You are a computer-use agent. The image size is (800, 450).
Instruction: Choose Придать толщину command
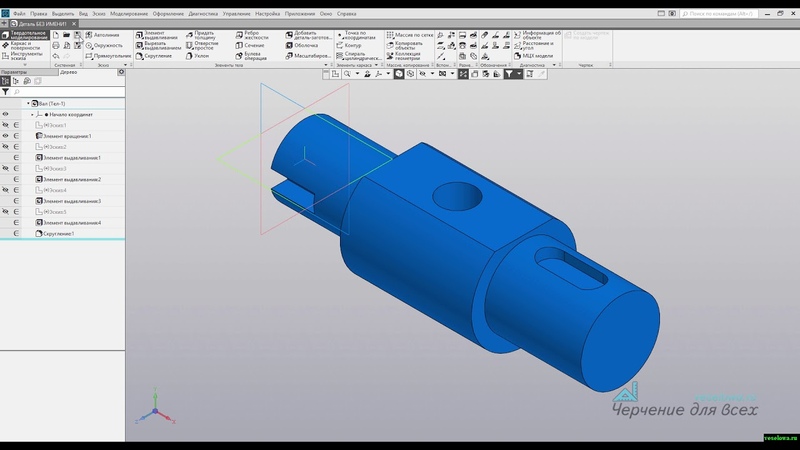tap(201, 35)
